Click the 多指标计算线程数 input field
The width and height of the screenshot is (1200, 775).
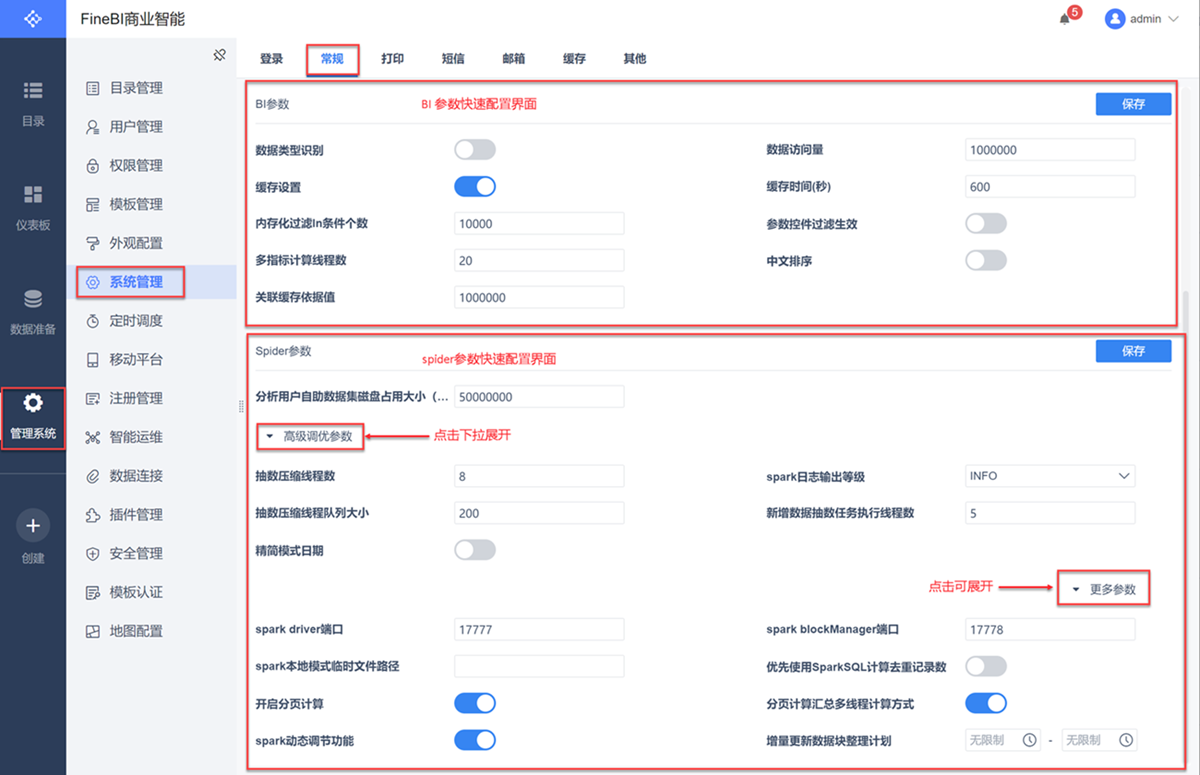click(539, 261)
